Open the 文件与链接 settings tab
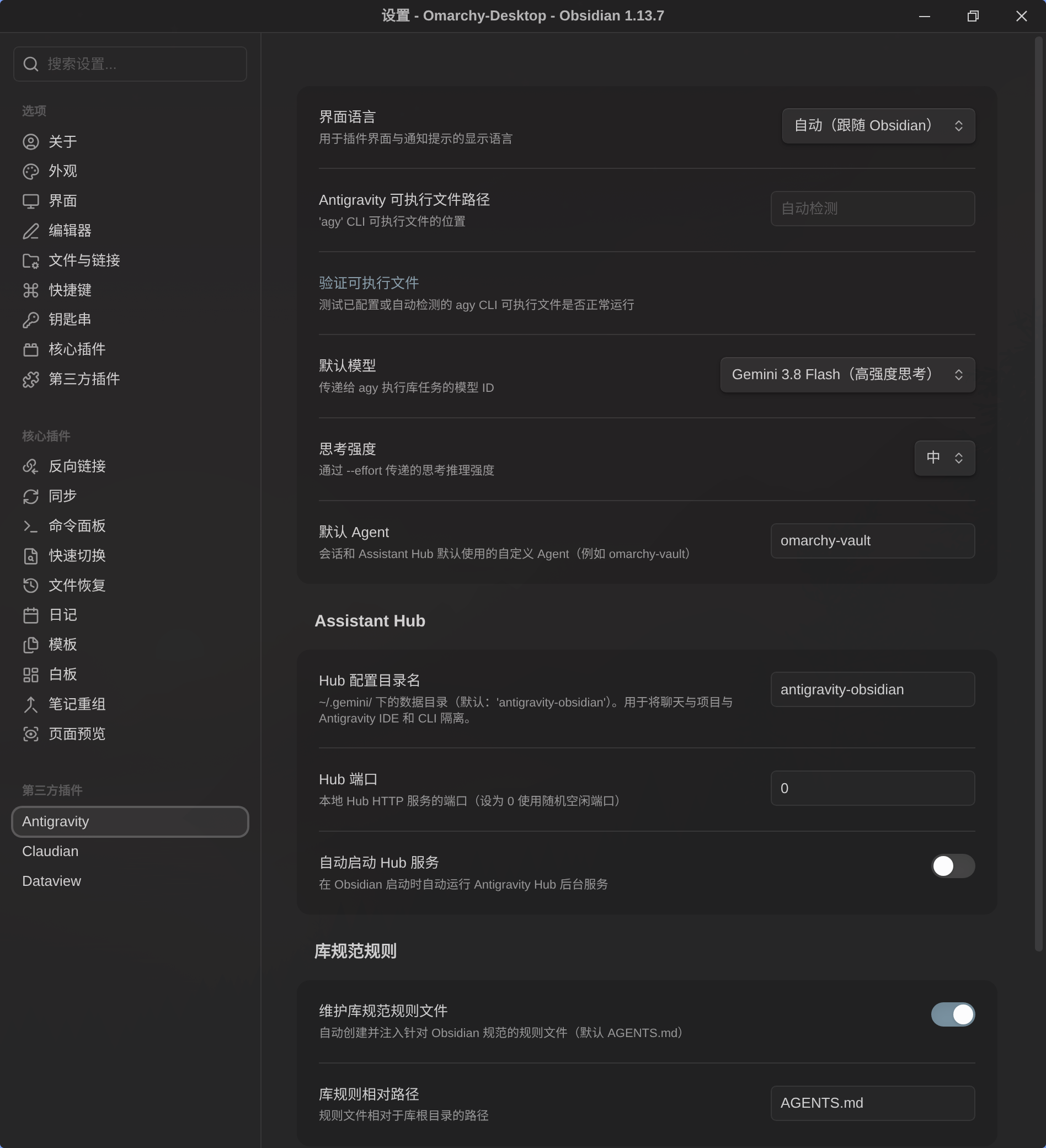 click(130, 261)
